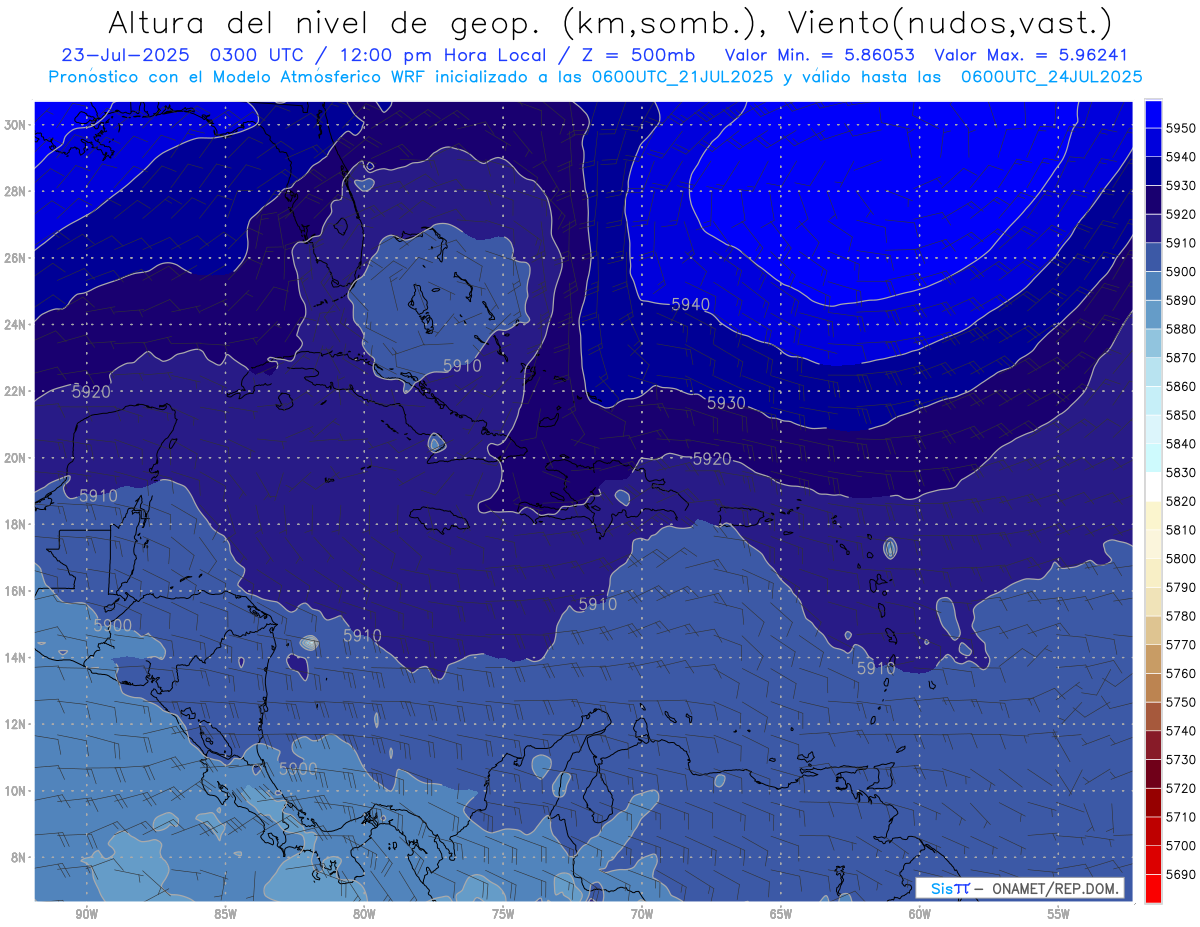Click legend color band between 5820 and 5830
The width and height of the screenshot is (1200, 927).
[1153, 487]
